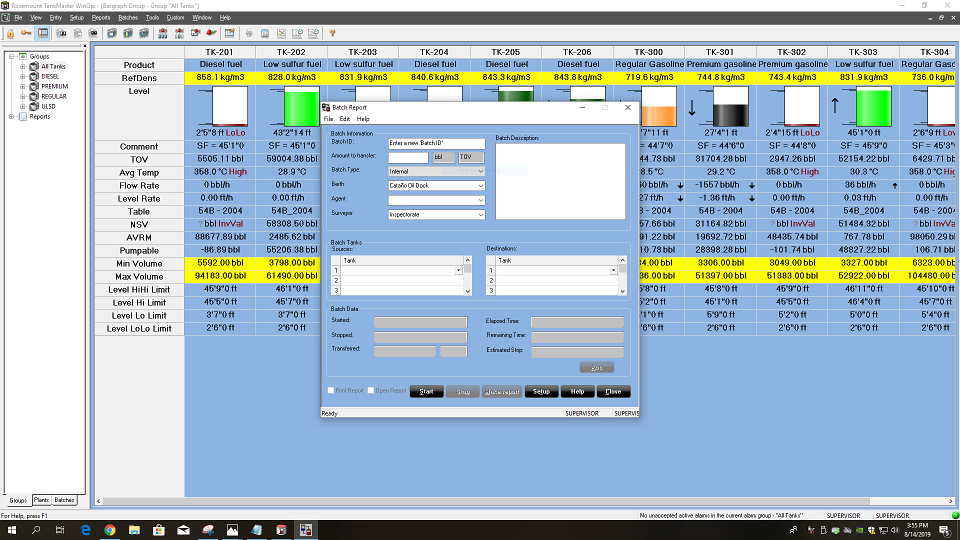Viewport: 960px width, 540px height.
Task: Click the ULSD tank group icon
Action: point(34,106)
